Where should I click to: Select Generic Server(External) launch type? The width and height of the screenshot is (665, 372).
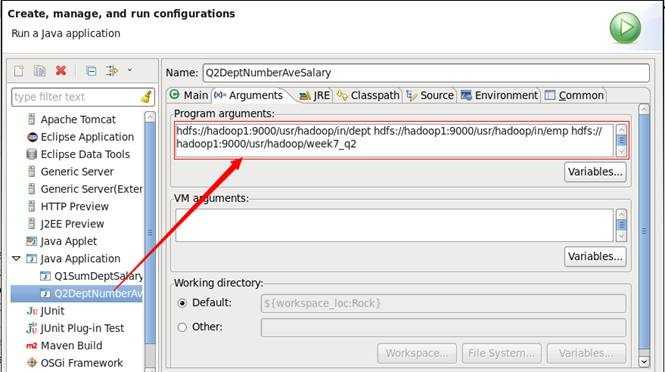click(91, 189)
